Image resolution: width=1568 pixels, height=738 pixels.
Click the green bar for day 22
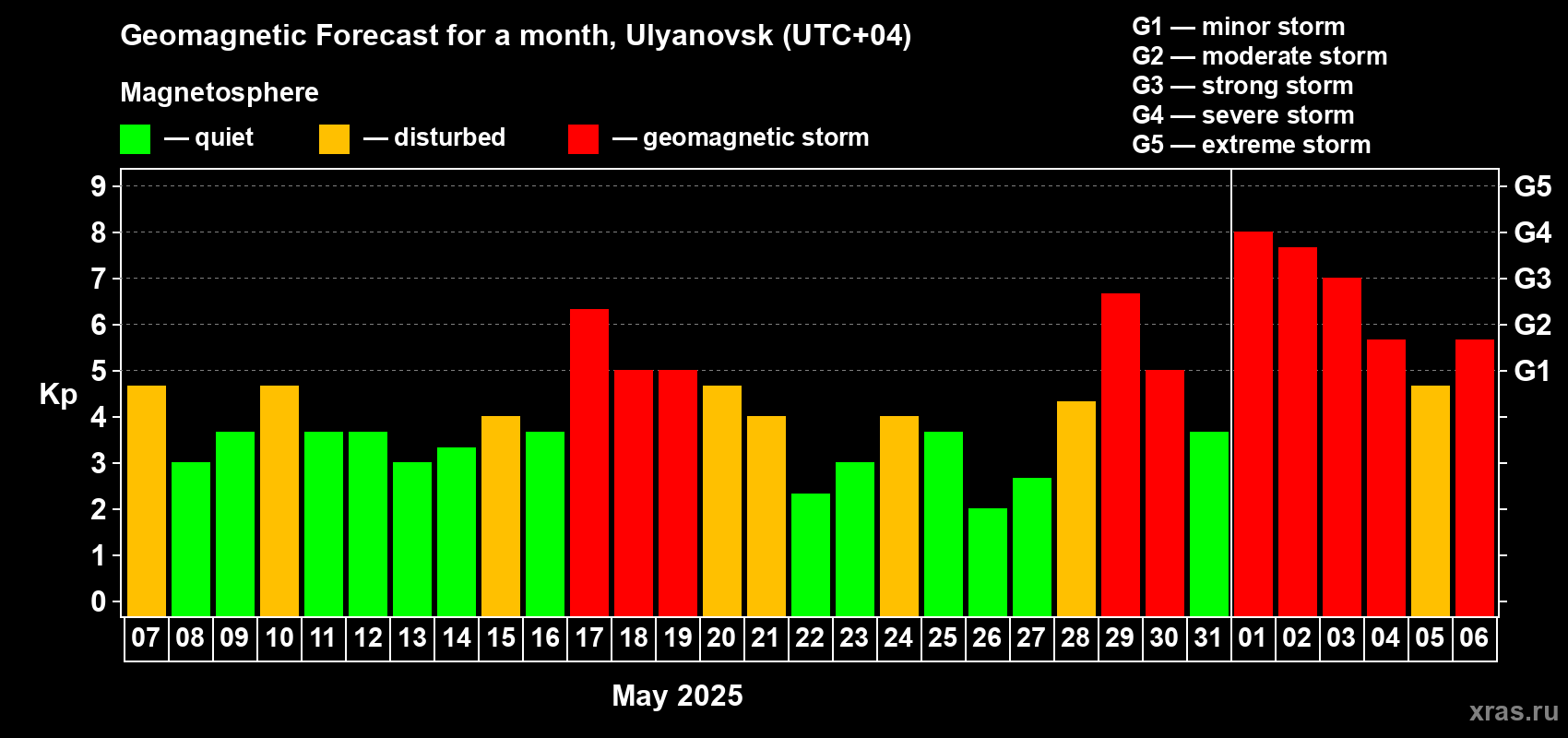pyautogui.click(x=811, y=554)
